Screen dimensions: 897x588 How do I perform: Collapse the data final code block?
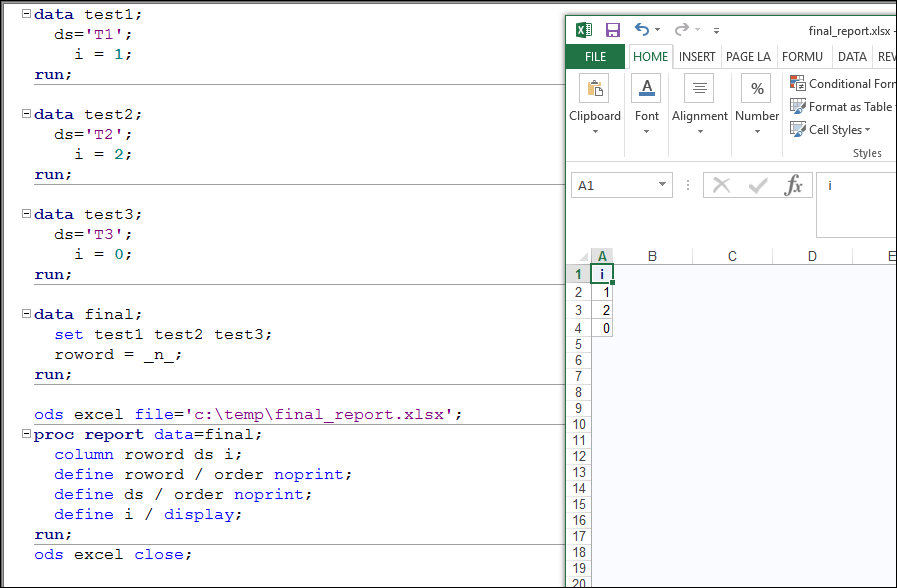pos(26,314)
